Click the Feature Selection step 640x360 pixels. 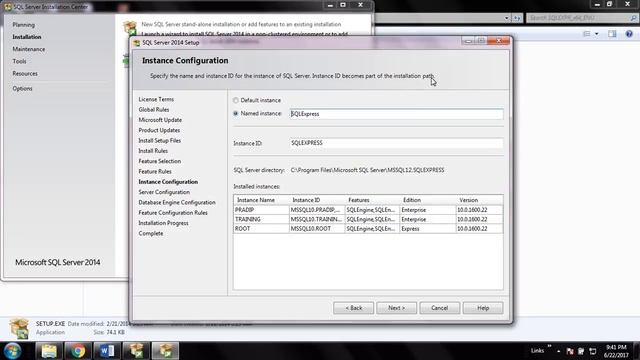(160, 161)
